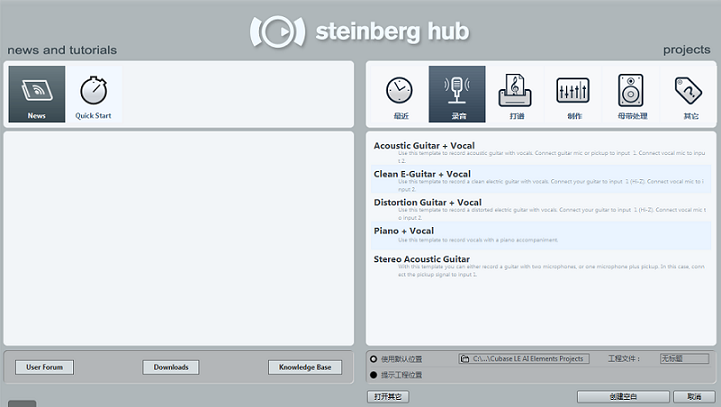
Task: Select the Piano + Vocal template
Action: click(404, 230)
